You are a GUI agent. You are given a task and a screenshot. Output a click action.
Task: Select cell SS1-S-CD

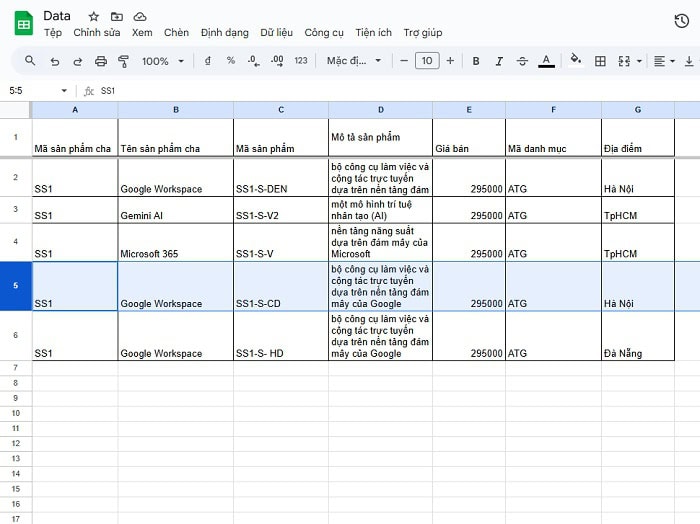point(281,286)
